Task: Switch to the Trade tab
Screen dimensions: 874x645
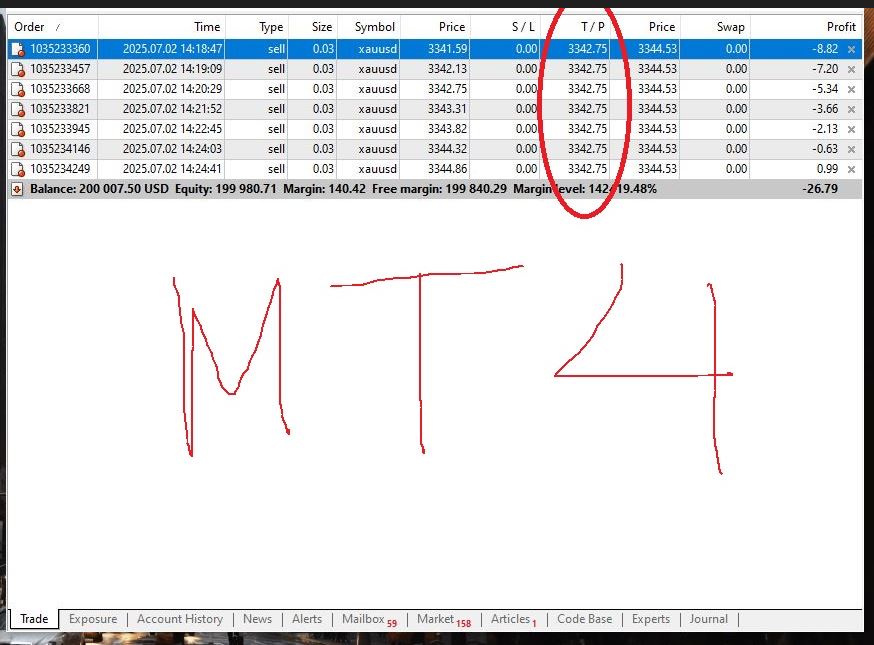Action: (x=34, y=619)
